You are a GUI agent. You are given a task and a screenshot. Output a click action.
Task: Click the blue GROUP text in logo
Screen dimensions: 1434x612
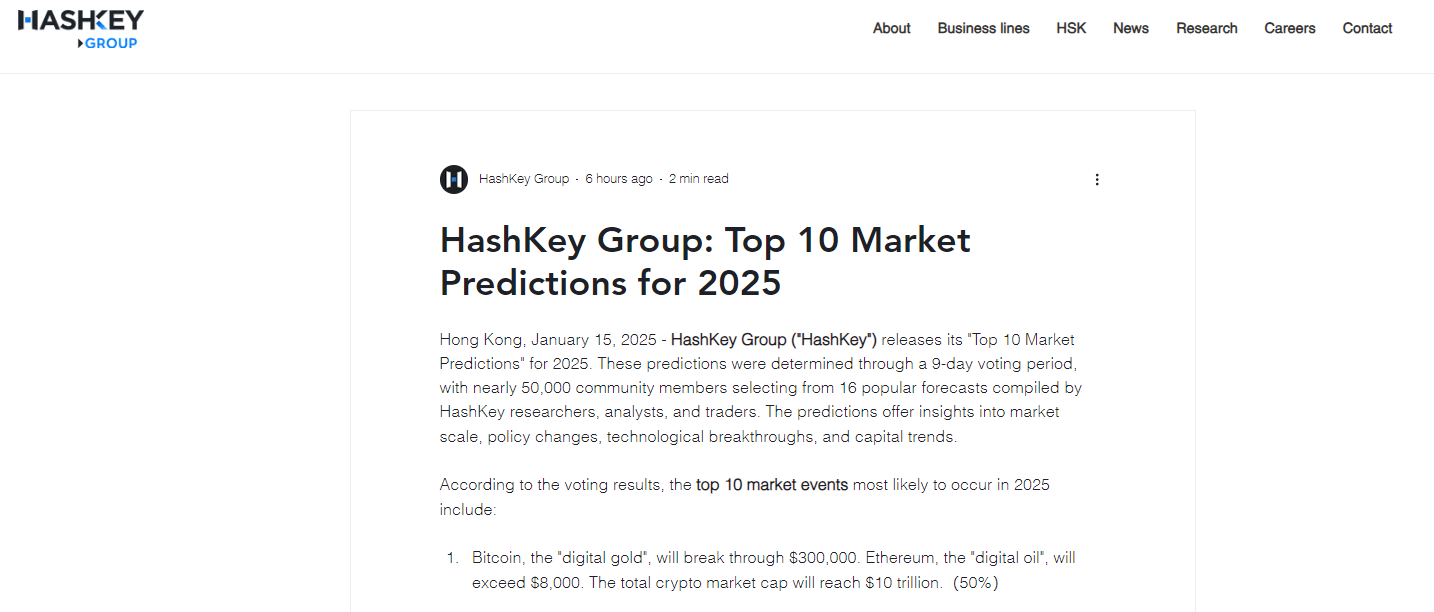(111, 43)
